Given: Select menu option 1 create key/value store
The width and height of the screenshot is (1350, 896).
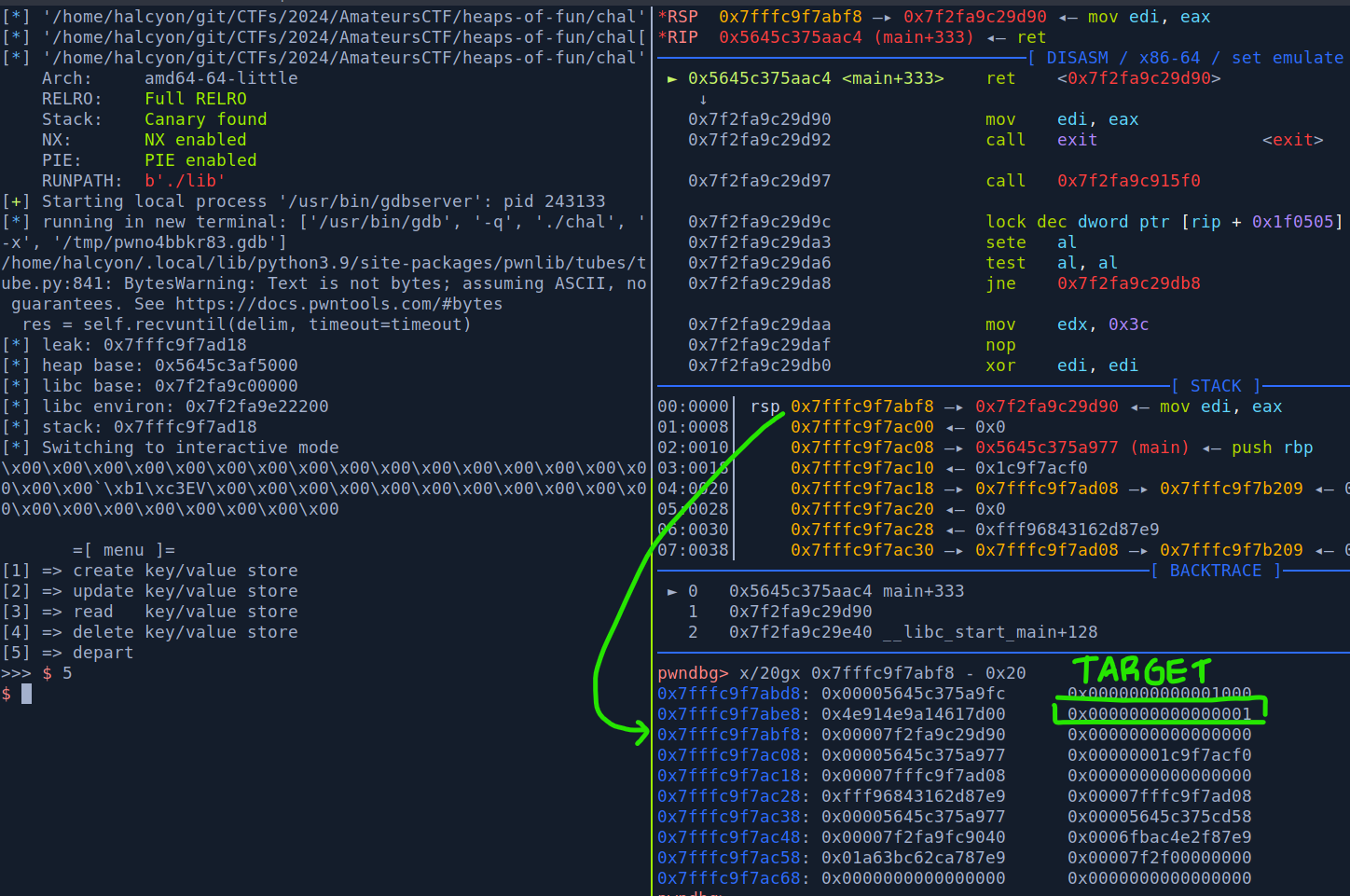Looking at the screenshot, I should click(x=149, y=571).
